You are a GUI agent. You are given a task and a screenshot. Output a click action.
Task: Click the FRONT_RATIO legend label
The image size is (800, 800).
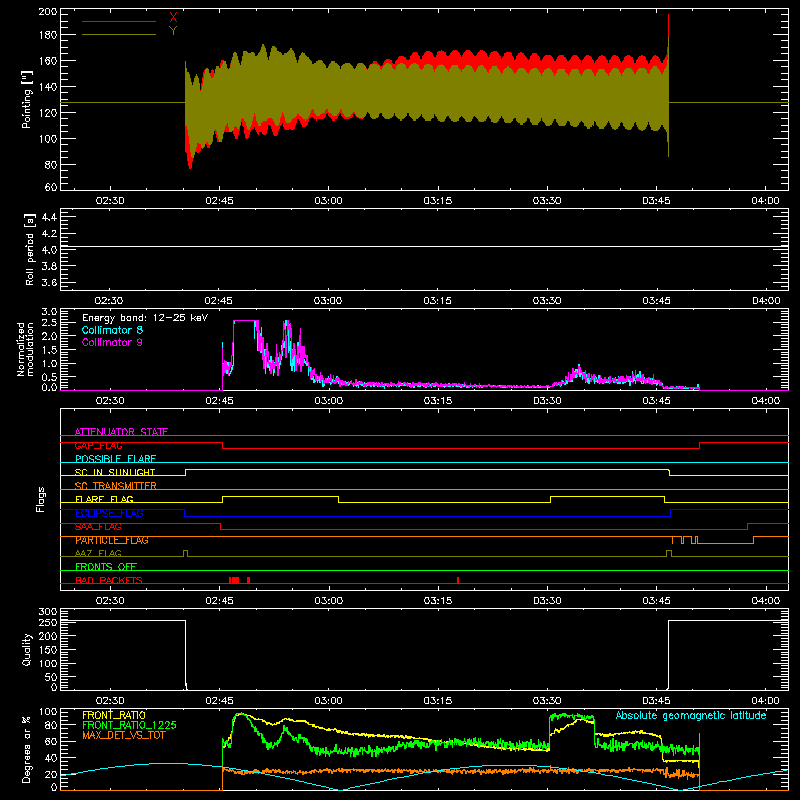pyautogui.click(x=114, y=715)
